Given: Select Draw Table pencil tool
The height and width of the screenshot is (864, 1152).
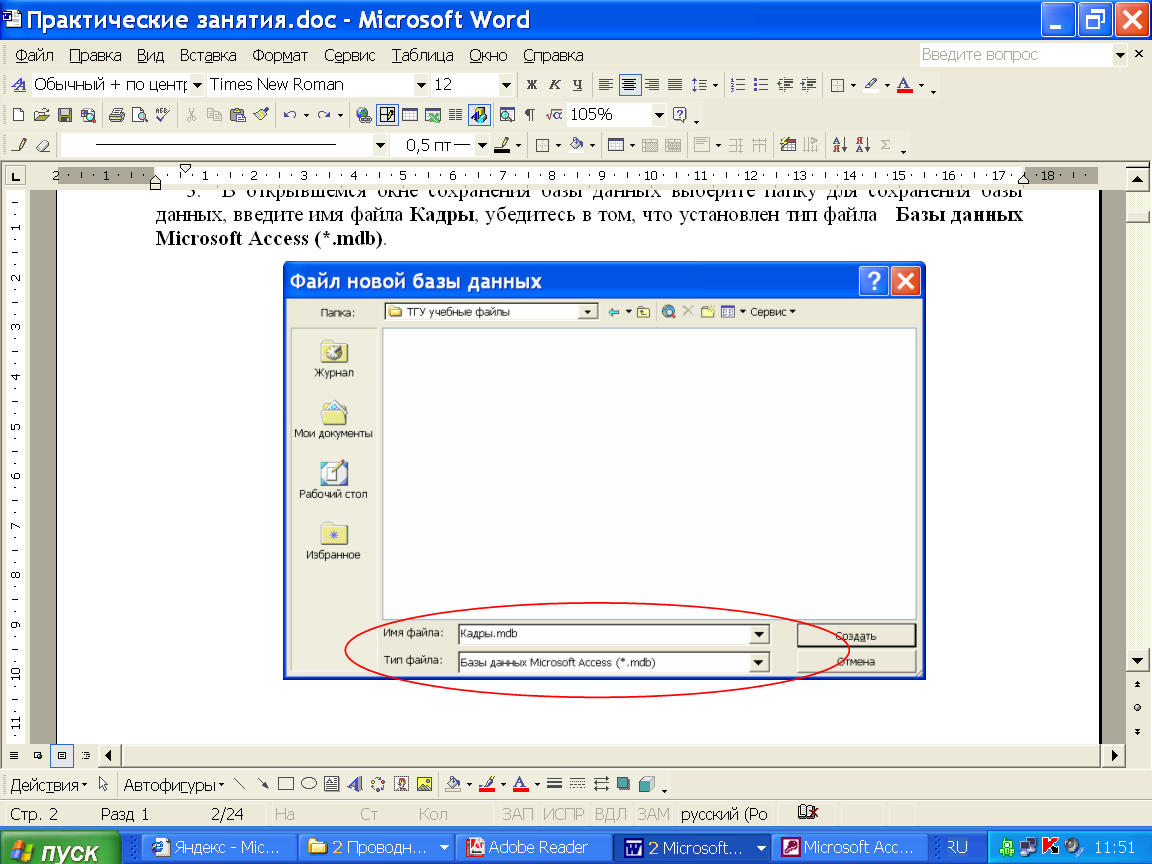Looking at the screenshot, I should pos(20,145).
